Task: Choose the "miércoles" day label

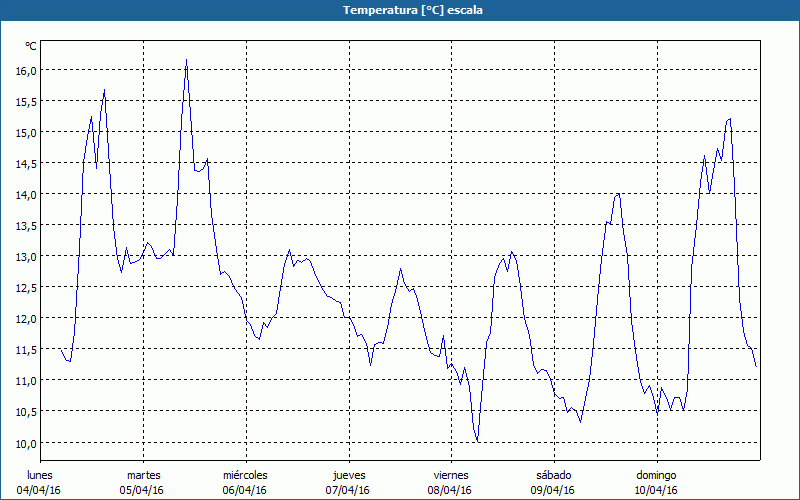Action: [x=245, y=475]
